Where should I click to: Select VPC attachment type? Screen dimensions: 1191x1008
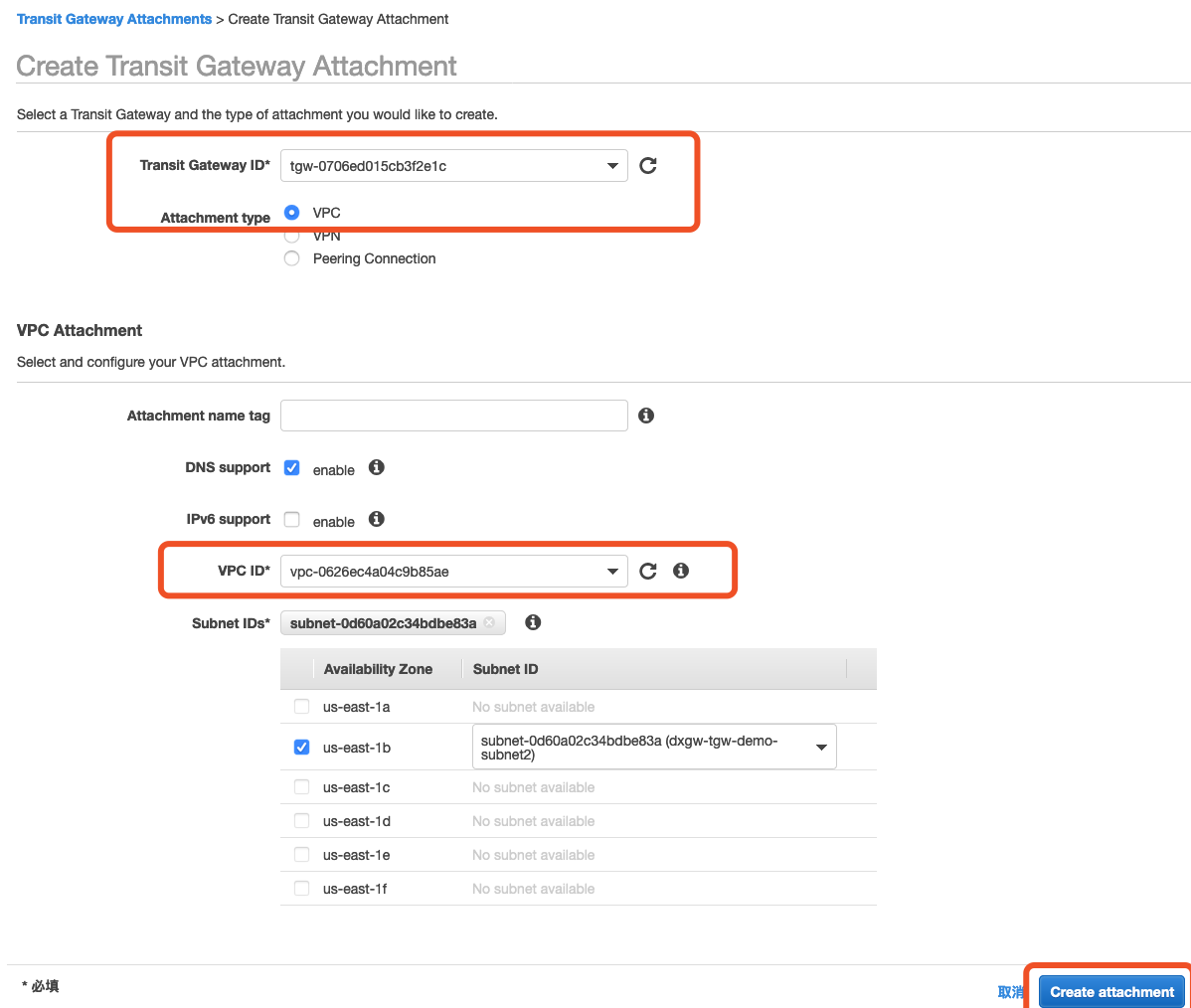tap(291, 212)
